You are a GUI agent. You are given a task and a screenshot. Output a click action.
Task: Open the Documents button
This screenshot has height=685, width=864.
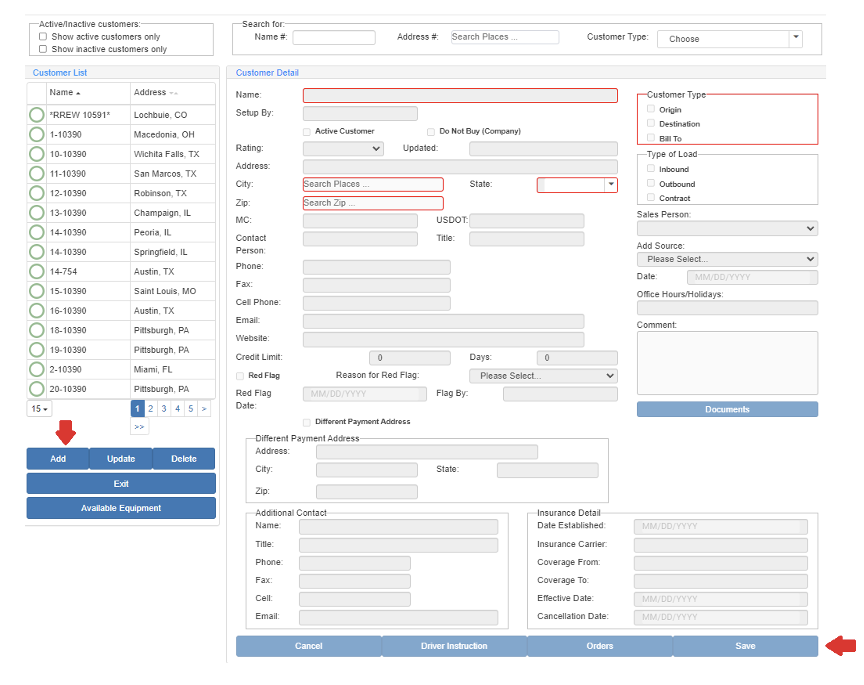tap(727, 409)
